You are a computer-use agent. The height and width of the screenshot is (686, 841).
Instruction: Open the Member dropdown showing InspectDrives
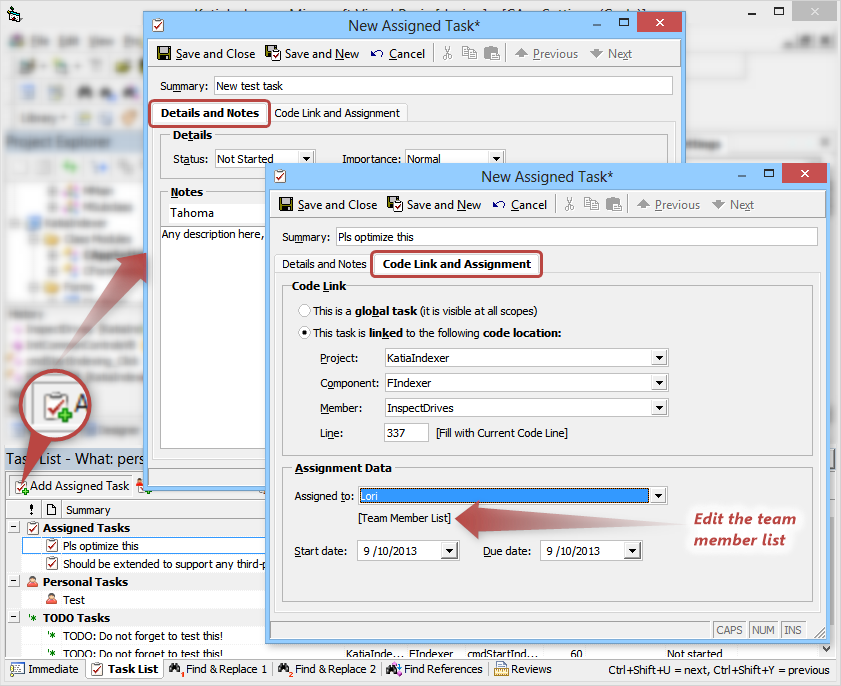tap(659, 408)
